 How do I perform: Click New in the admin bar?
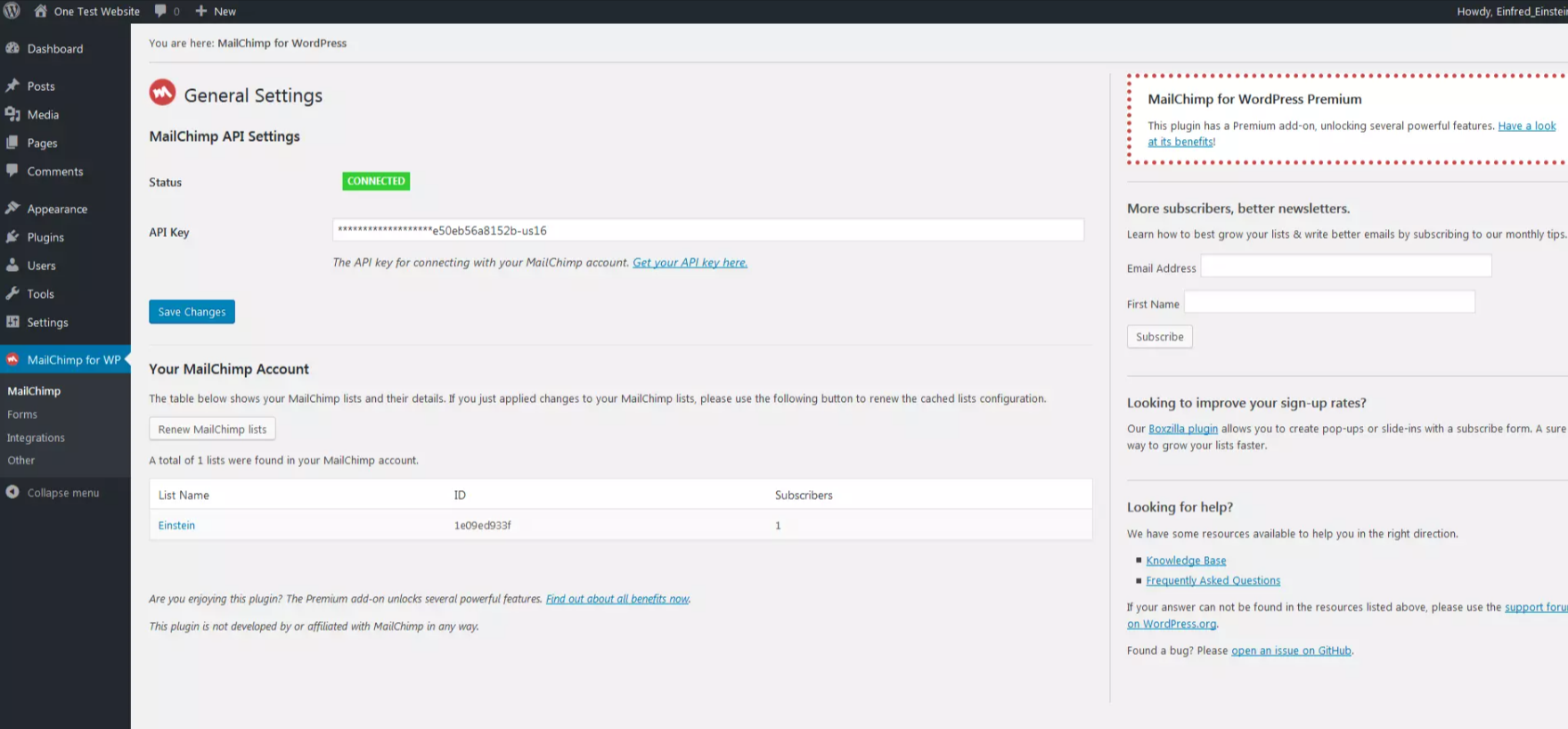[225, 12]
